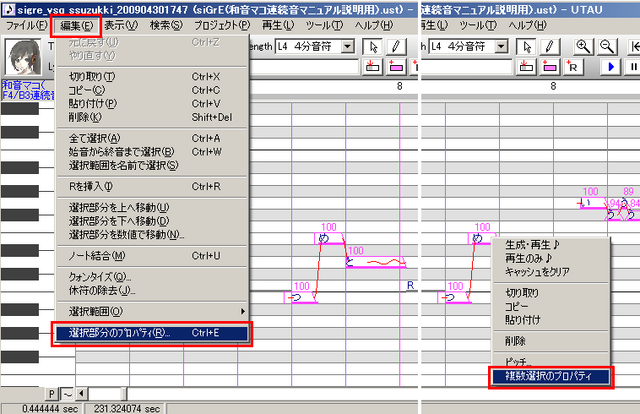The width and height of the screenshot is (640, 414).
Task: Open Length dropdown in Edit-menu window
Action: [x=348, y=47]
